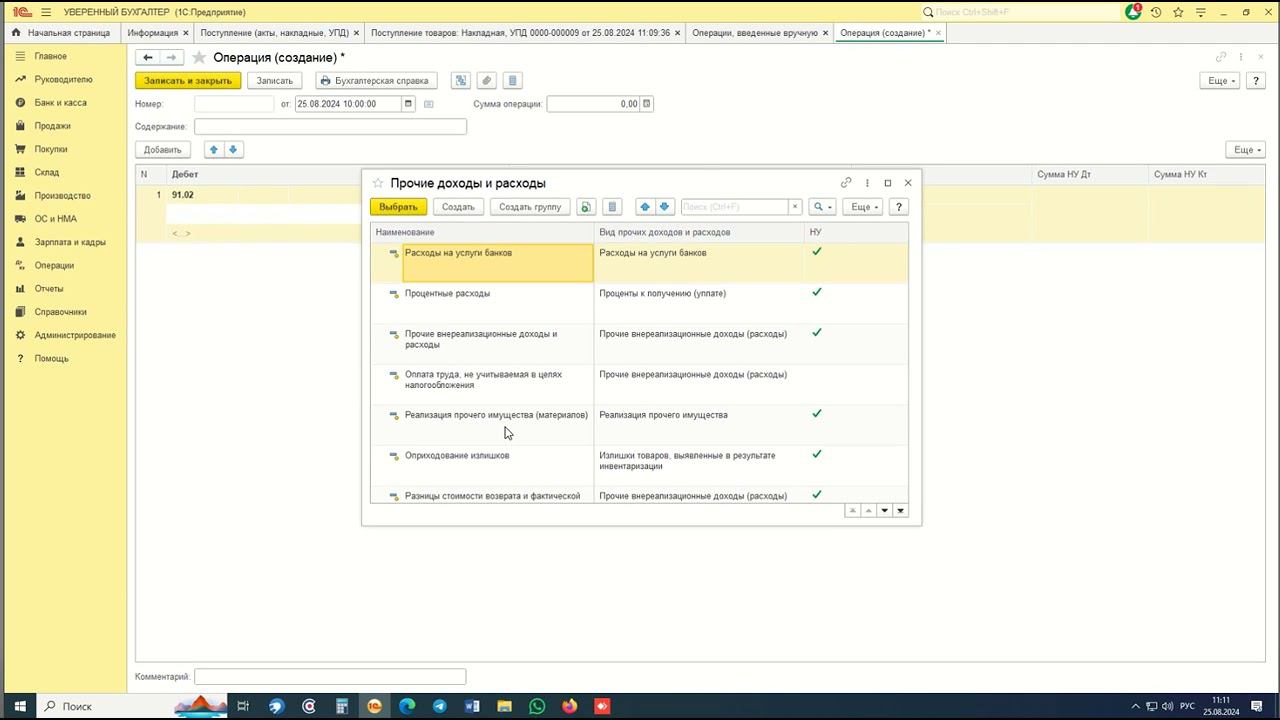This screenshot has height=720, width=1280.
Task: Open Зарплата и кадры sidebar section
Action: click(x=69, y=242)
